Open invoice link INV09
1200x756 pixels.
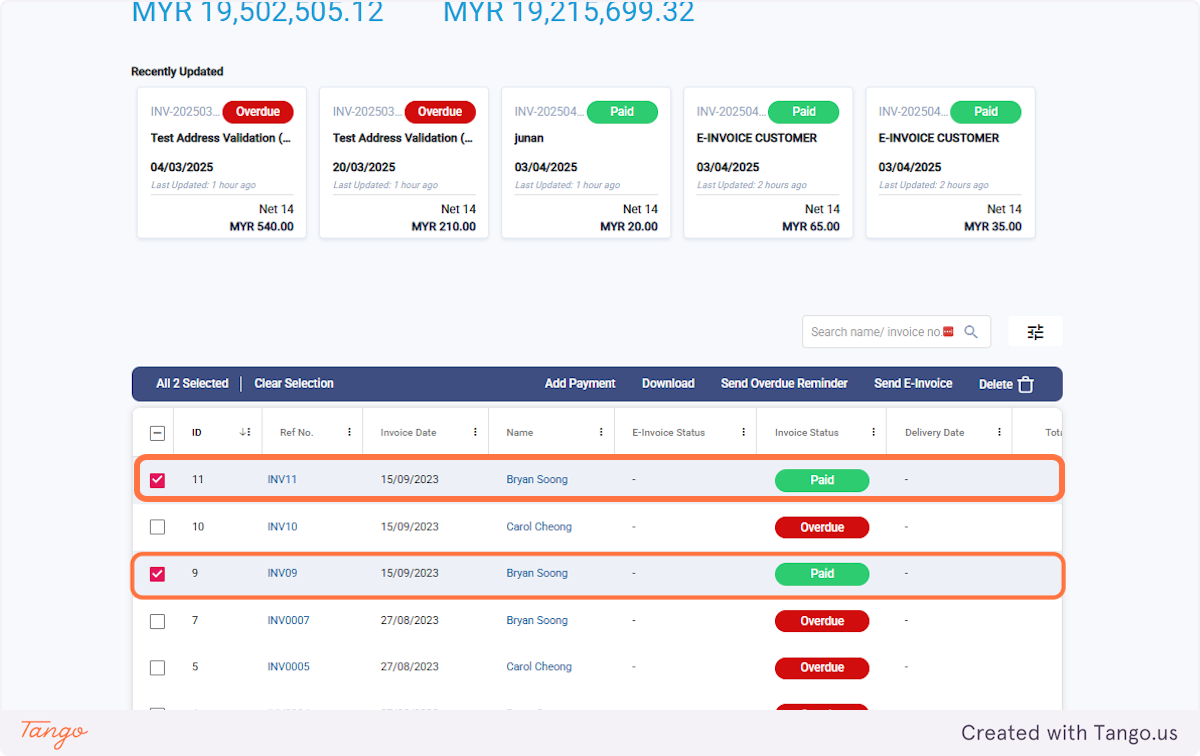(x=282, y=573)
